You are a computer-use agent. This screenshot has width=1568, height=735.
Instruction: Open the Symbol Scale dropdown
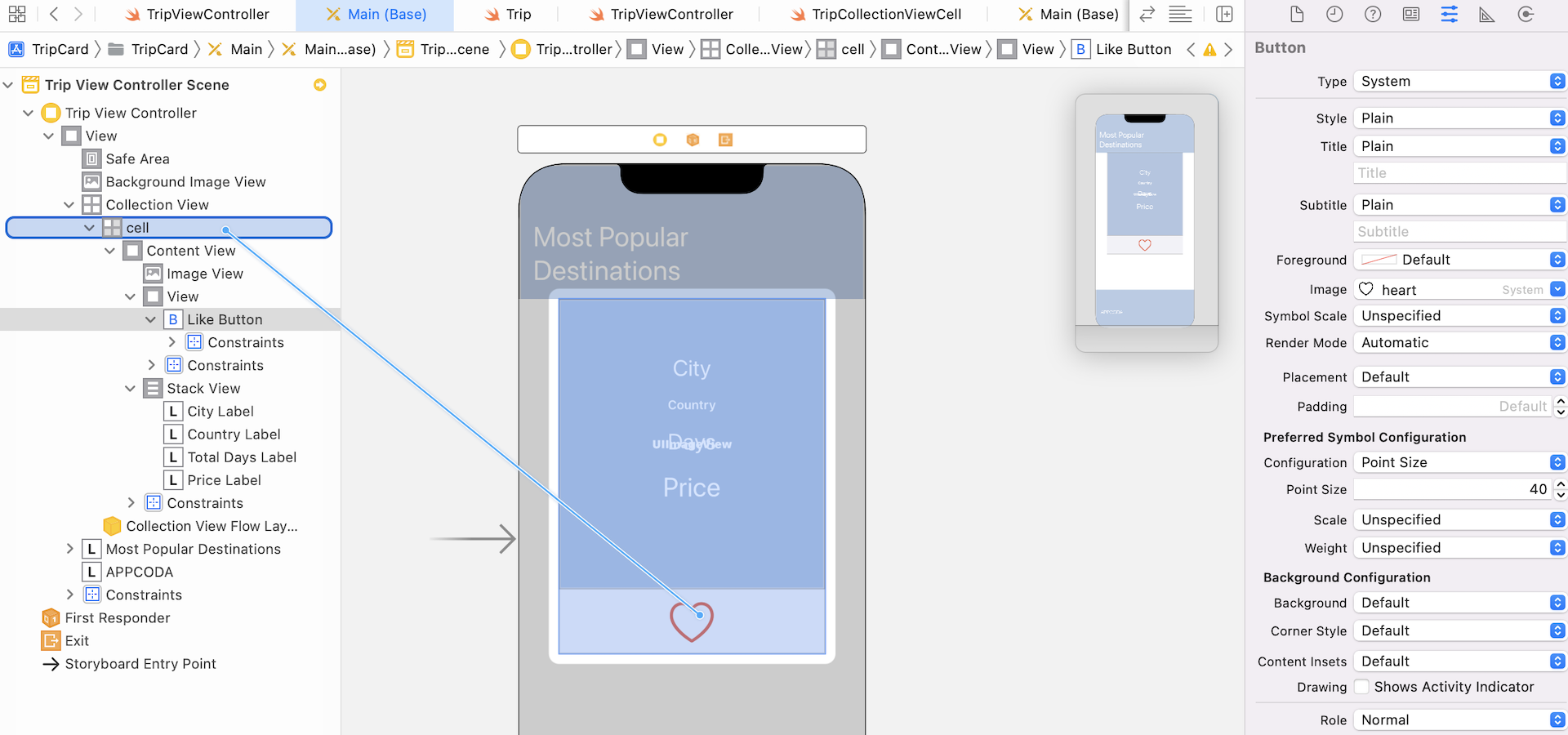tap(1459, 316)
